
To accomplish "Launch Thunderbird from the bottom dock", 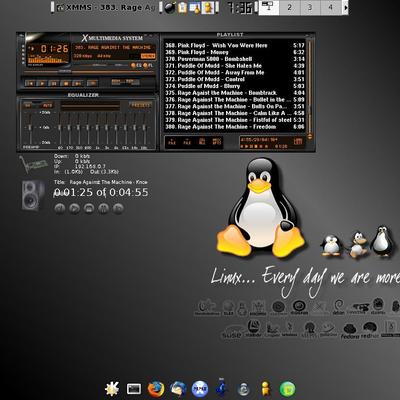I will tap(178, 389).
